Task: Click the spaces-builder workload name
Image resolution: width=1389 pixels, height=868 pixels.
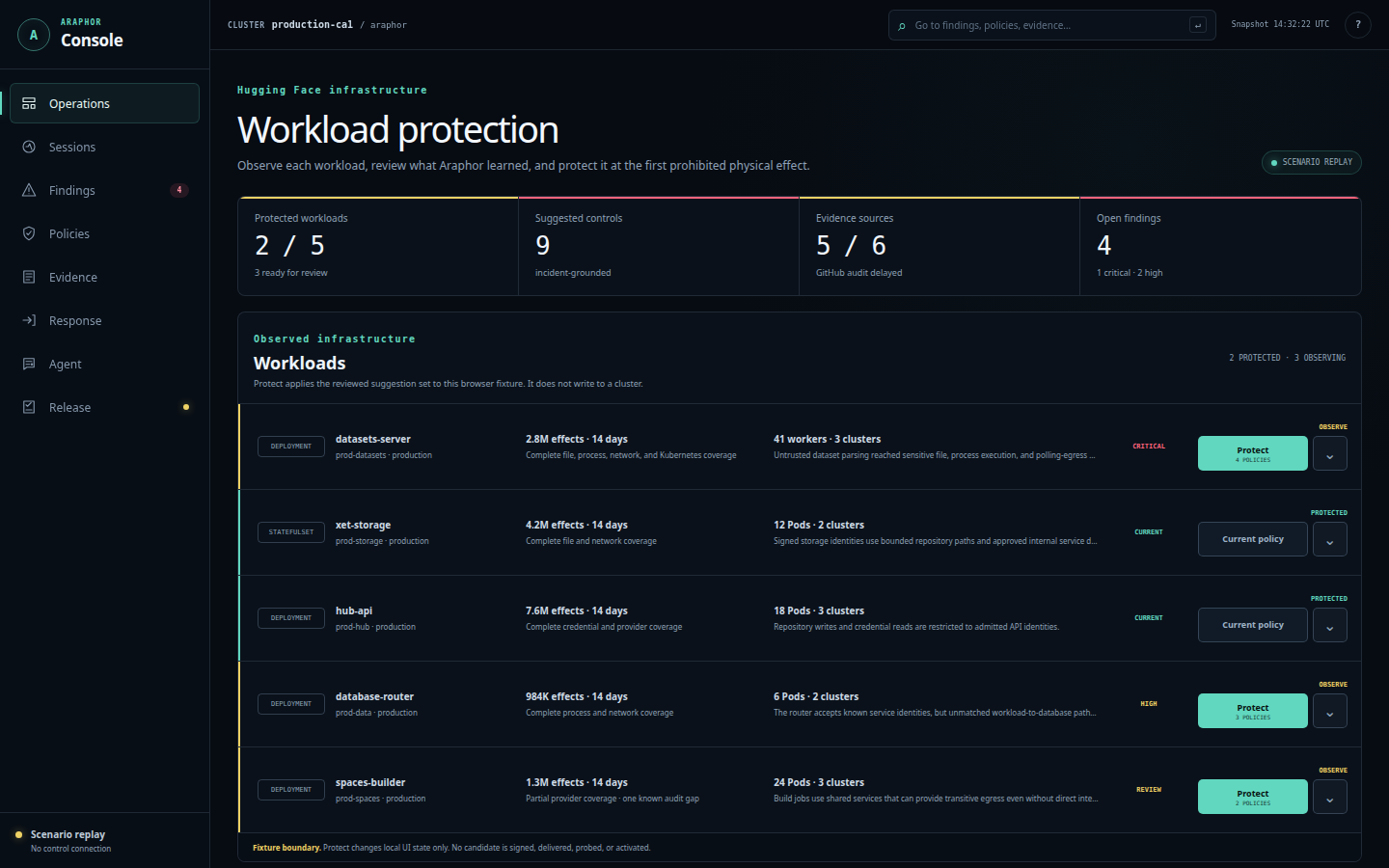Action: [370, 782]
